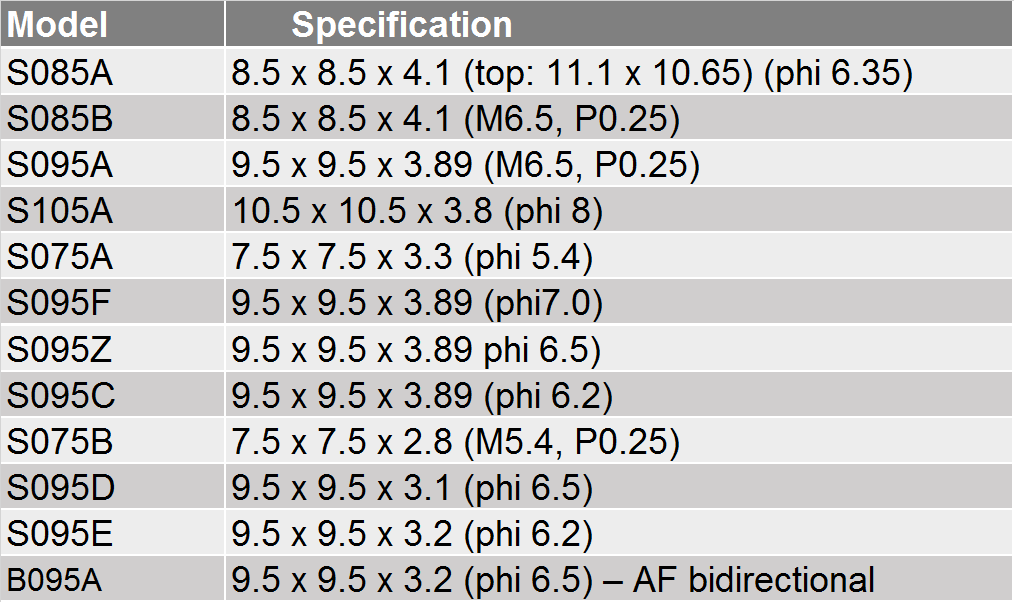
Task: Select the S075A model cell
Action: pos(113,256)
